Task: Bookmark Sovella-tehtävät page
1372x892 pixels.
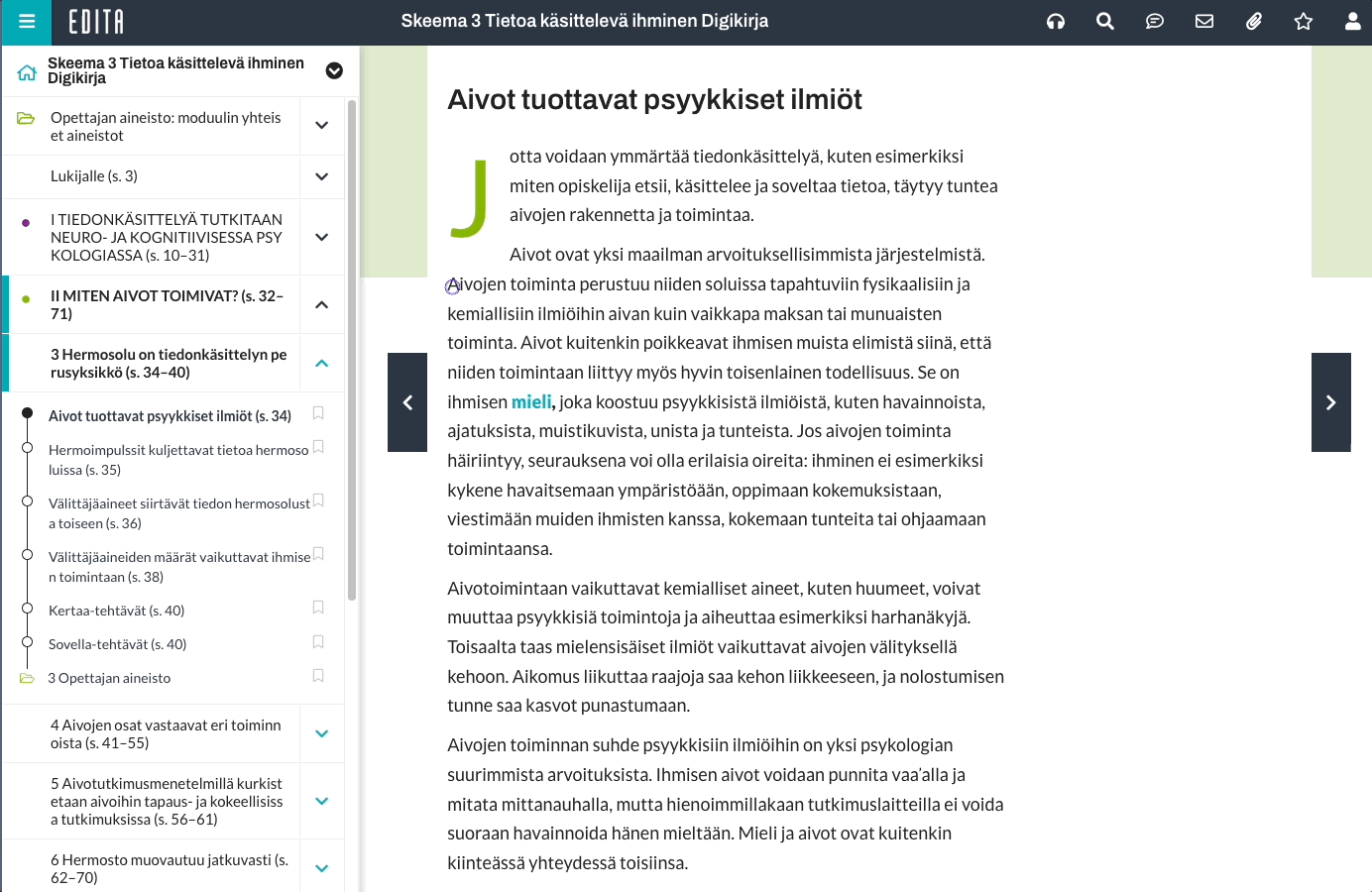Action: [x=318, y=642]
